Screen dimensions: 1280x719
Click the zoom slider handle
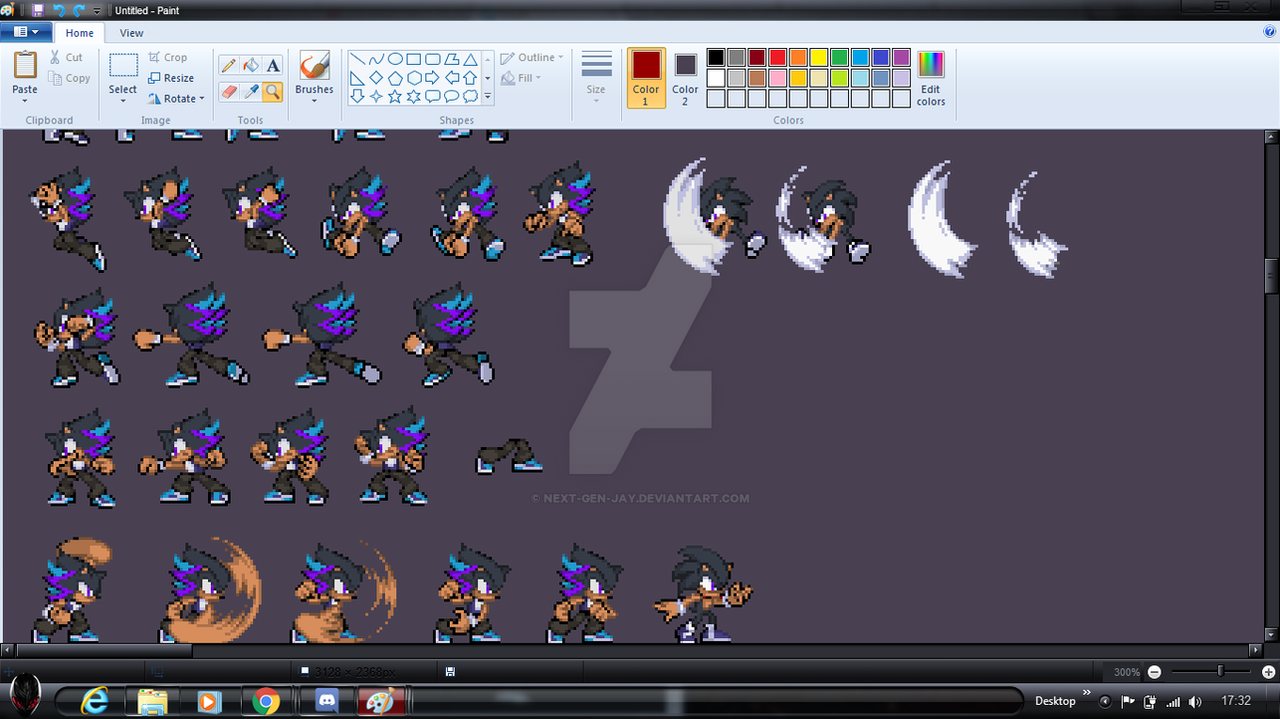coord(1220,672)
